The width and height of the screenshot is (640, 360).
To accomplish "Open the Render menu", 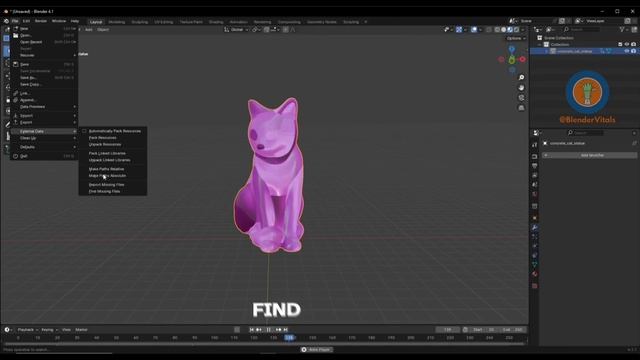I will [x=41, y=21].
